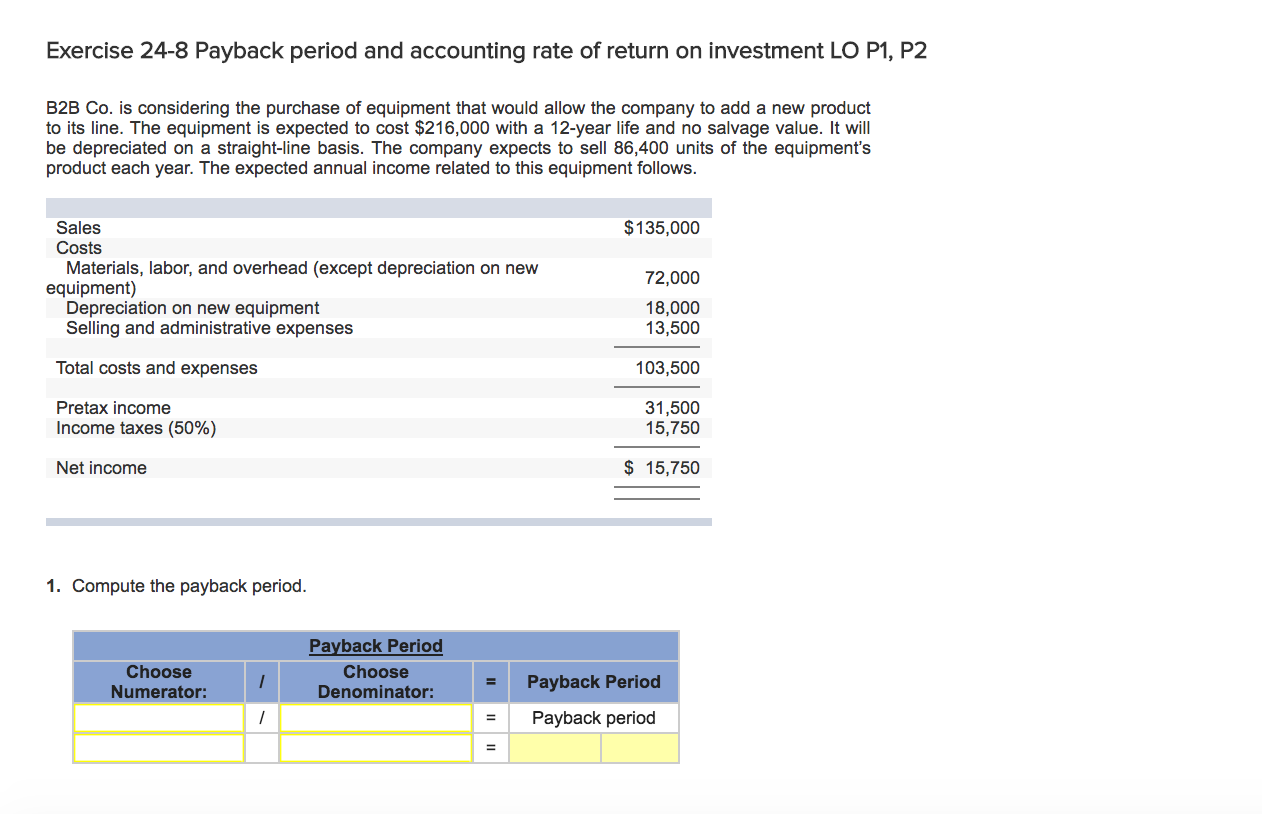This screenshot has width=1262, height=814.
Task: Click the Income taxes (50%) label
Action: click(x=136, y=428)
